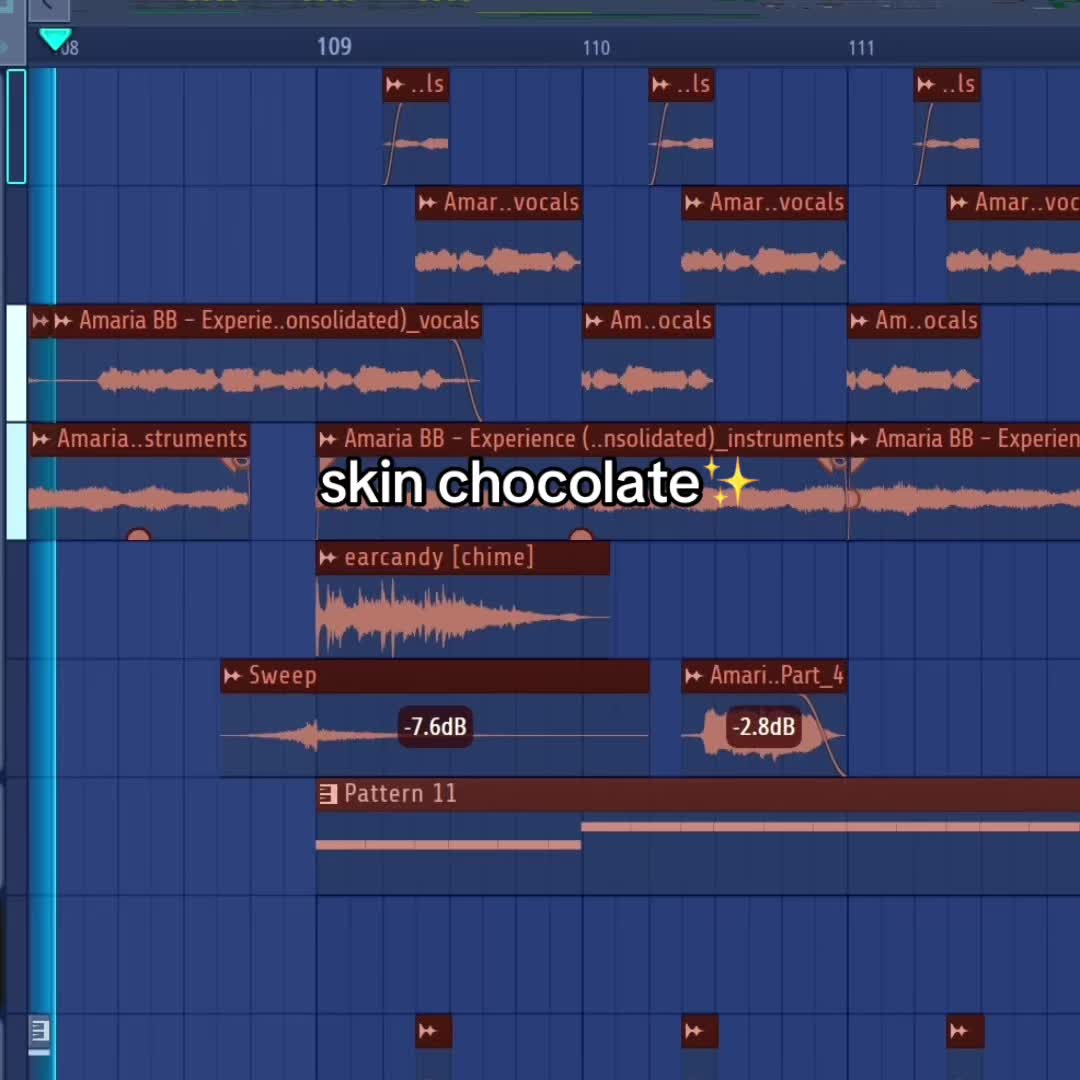Select the white track strip of the vocals track
1080x1080 pixels.
pyautogui.click(x=17, y=363)
